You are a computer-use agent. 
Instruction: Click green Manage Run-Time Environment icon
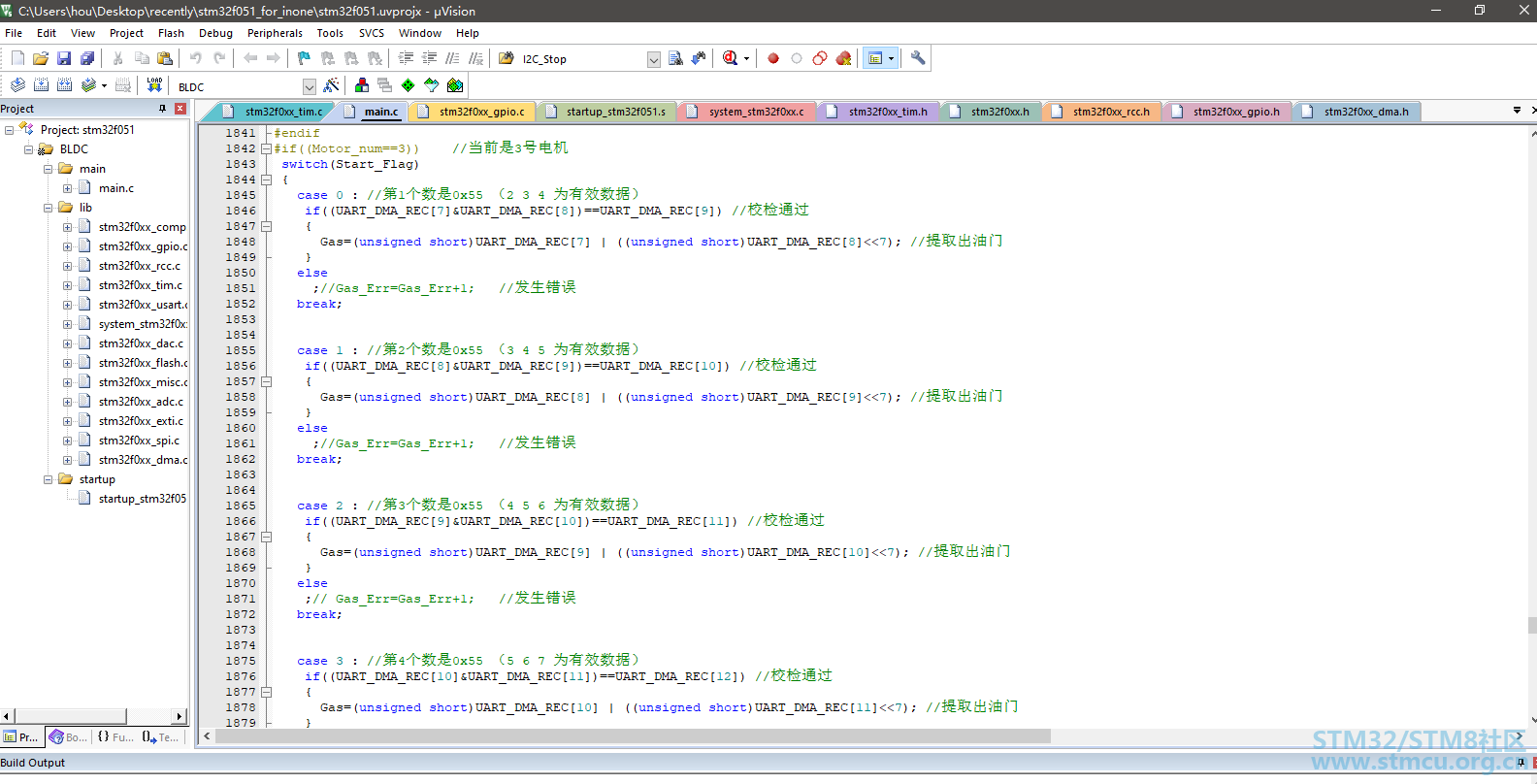(409, 85)
